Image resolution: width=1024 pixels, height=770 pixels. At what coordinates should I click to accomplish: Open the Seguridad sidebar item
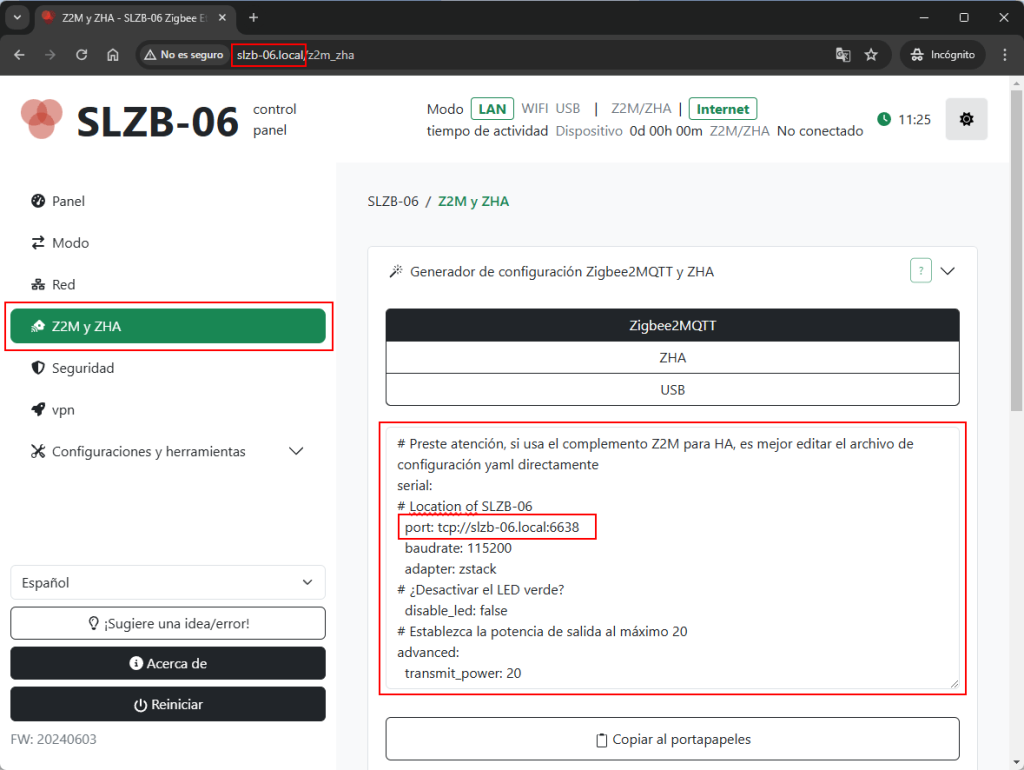[x=82, y=368]
